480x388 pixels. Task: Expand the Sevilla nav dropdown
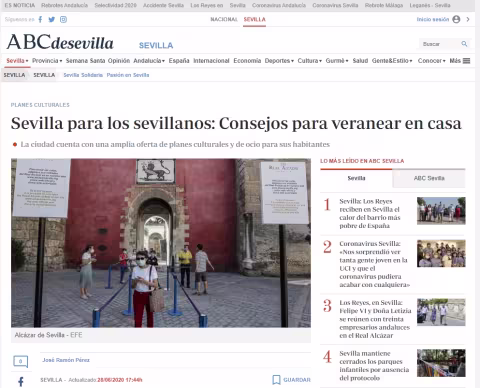coord(17,61)
